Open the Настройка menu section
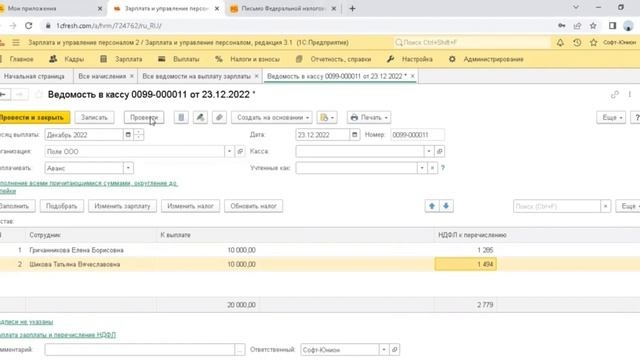 [x=409, y=59]
